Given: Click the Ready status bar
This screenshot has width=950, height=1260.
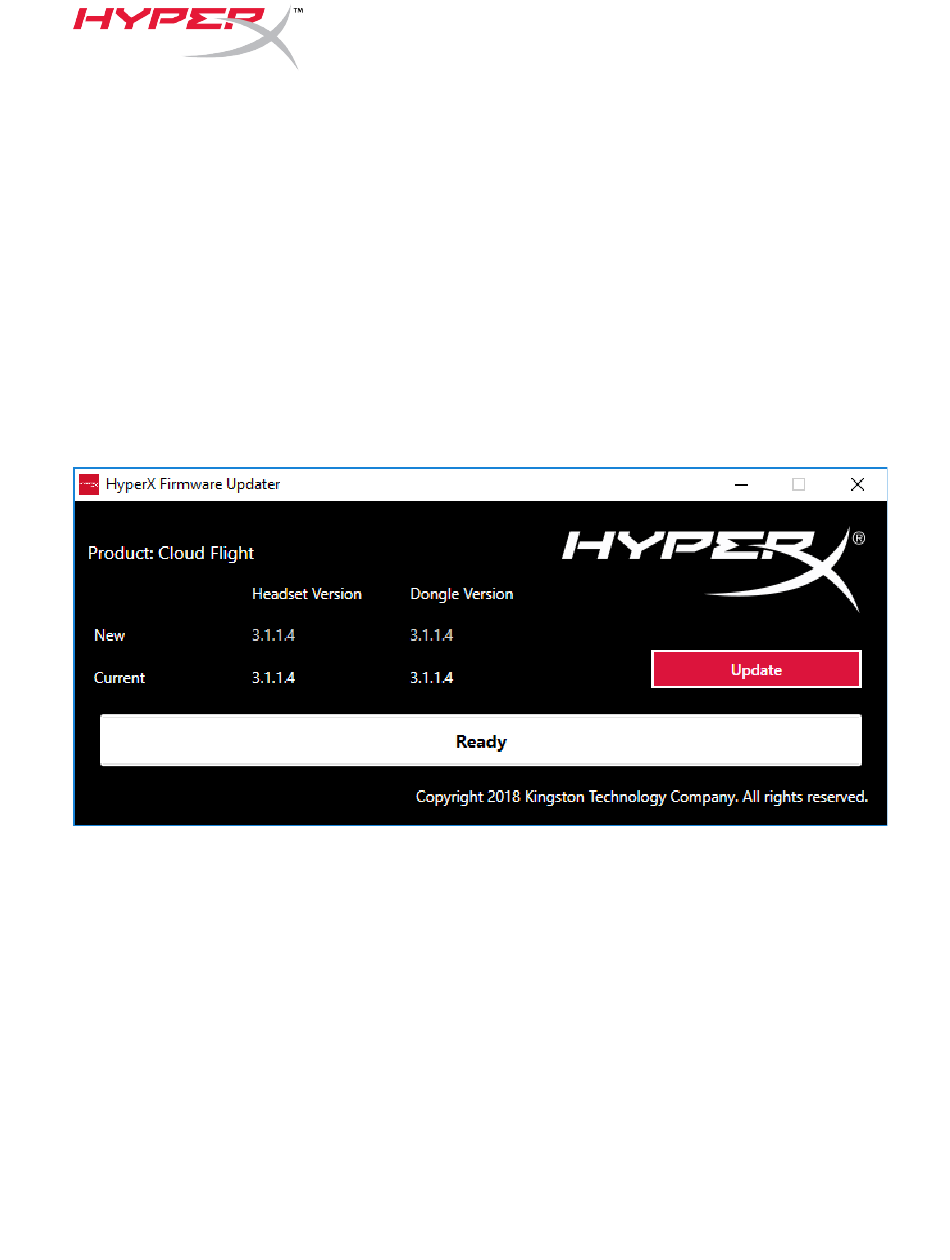Looking at the screenshot, I should (481, 741).
